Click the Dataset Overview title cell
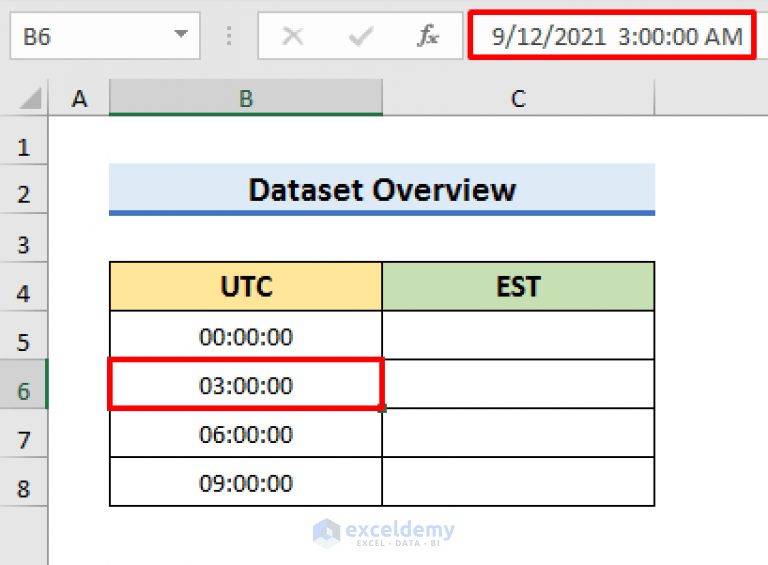768x565 pixels. click(x=382, y=189)
